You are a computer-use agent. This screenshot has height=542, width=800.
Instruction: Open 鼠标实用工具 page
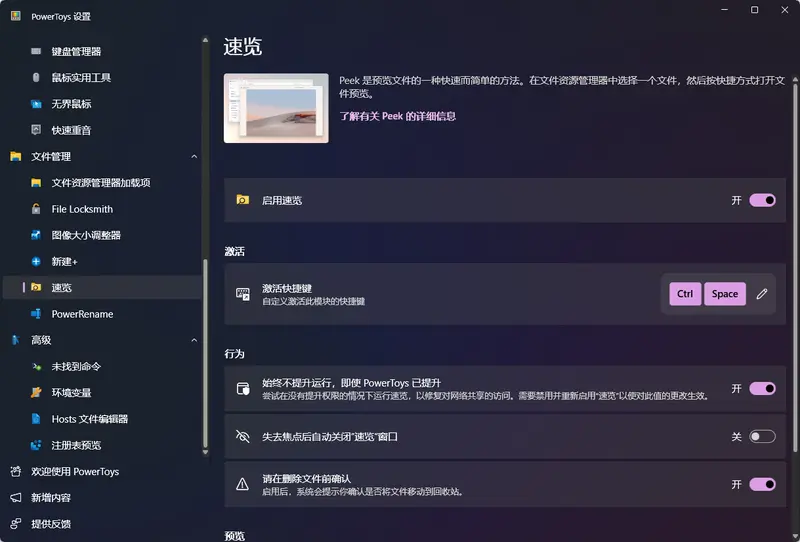coord(102,78)
